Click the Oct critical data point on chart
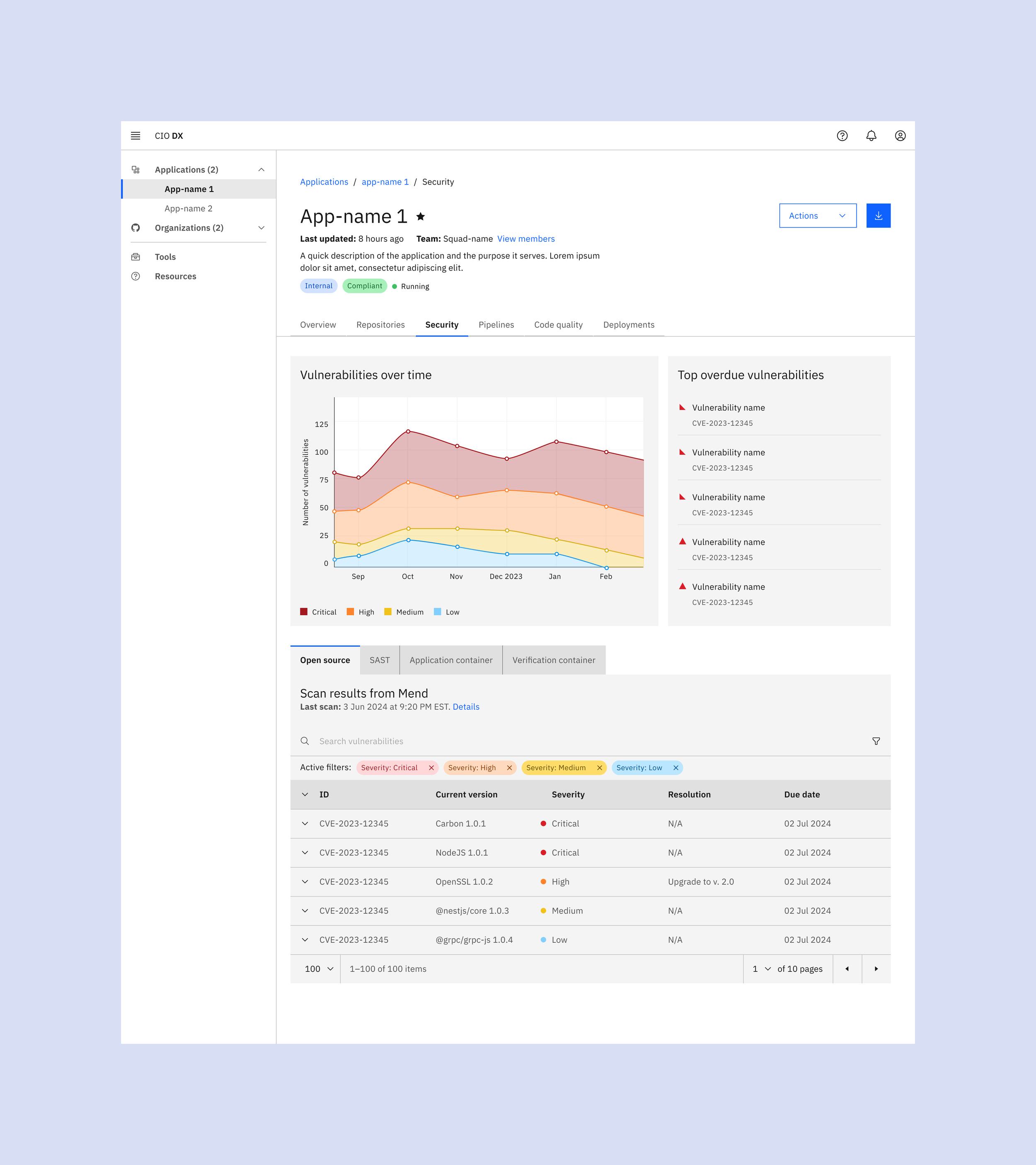The width and height of the screenshot is (1036, 1165). pos(408,432)
